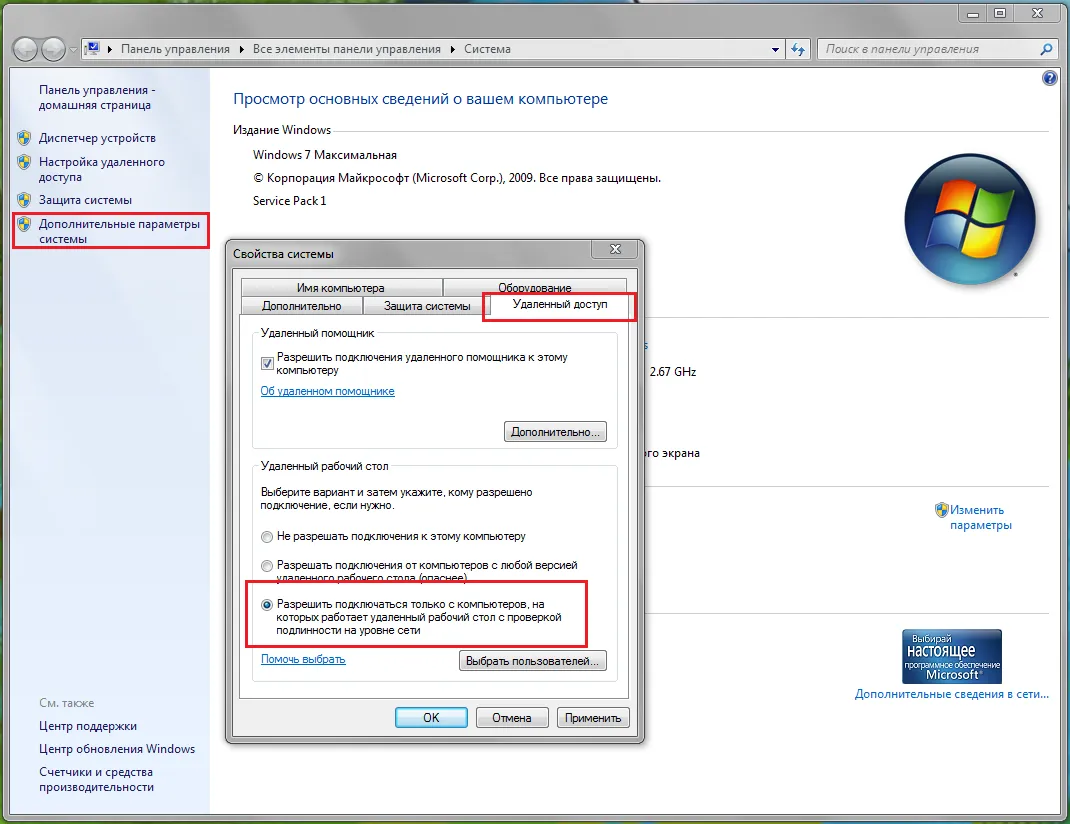Toggle Разрешить подключения удаленного помощника checkbox
The image size is (1070, 824).
267,364
